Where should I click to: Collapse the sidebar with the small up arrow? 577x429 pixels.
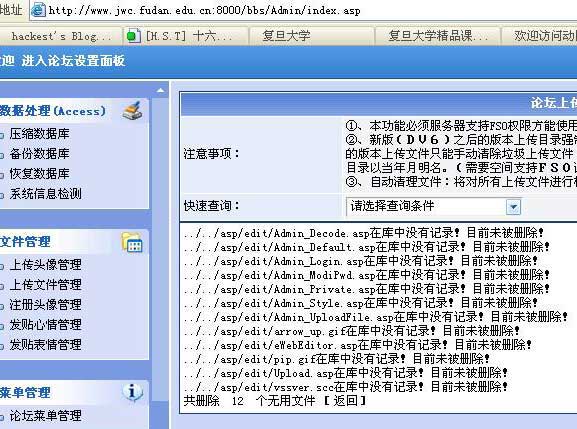(160, 90)
